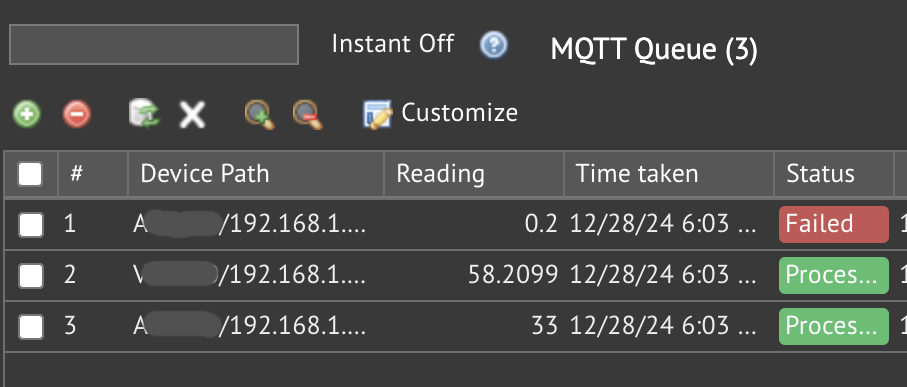Image resolution: width=907 pixels, height=387 pixels.
Task: Click the database refresh icon
Action: click(x=144, y=113)
